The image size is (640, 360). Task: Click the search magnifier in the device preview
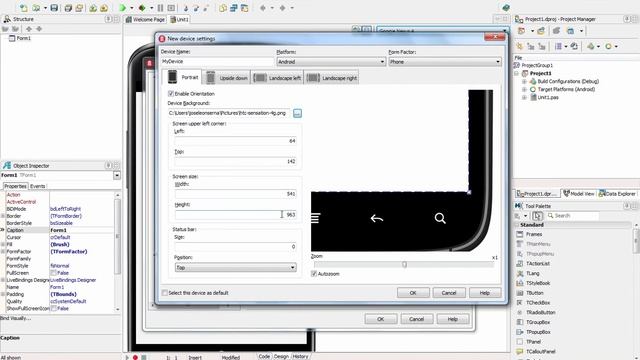point(440,218)
